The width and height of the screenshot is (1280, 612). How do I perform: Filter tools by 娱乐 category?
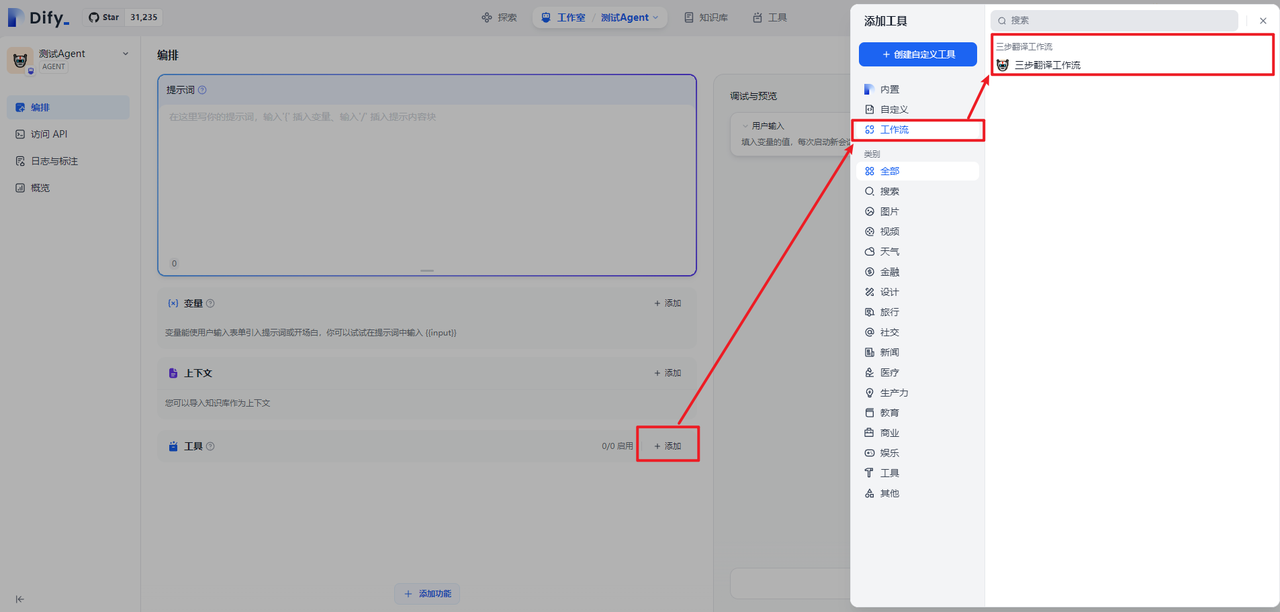click(x=919, y=453)
